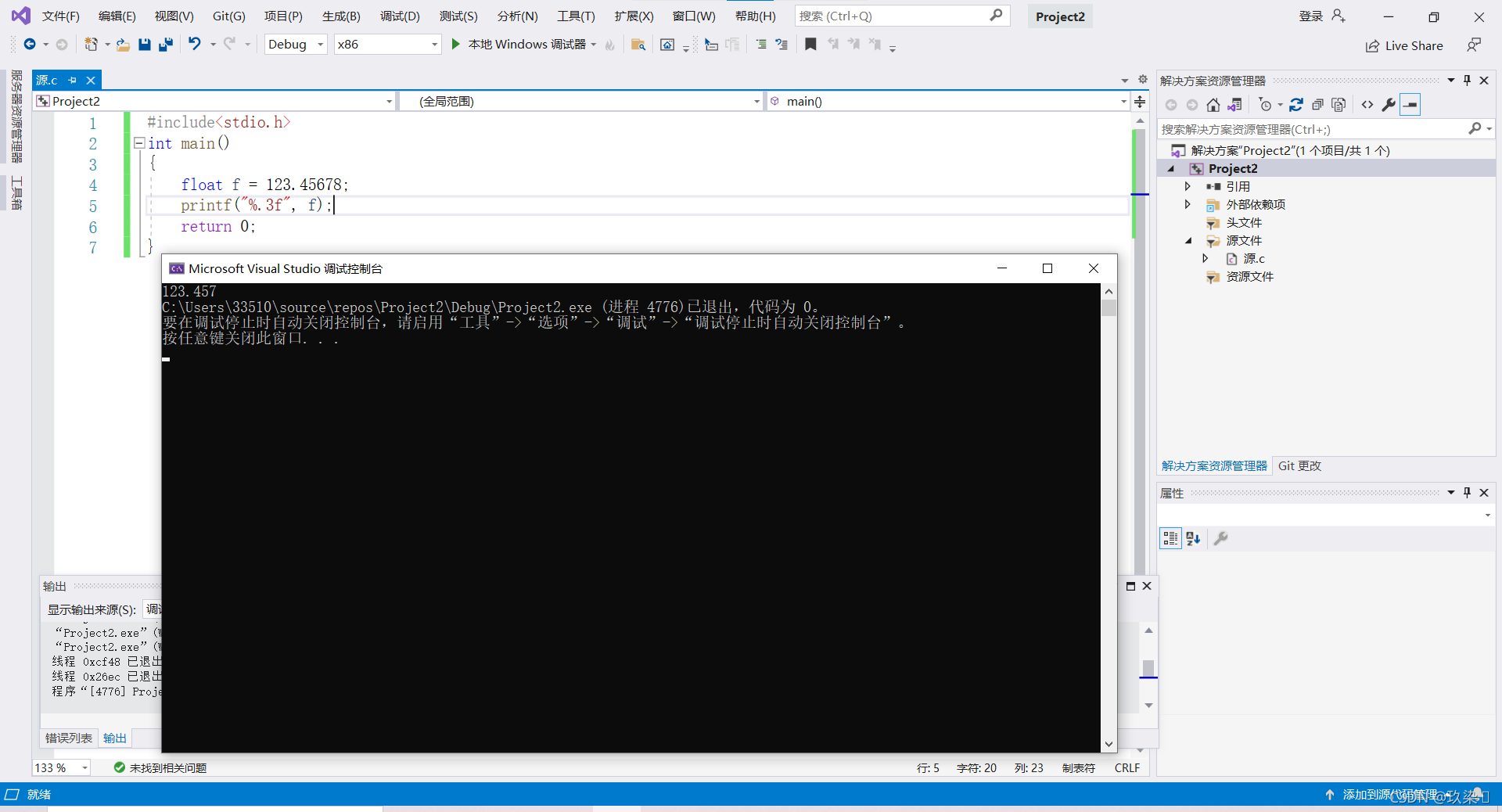
Task: Open the Git(G) menu
Action: click(x=228, y=16)
